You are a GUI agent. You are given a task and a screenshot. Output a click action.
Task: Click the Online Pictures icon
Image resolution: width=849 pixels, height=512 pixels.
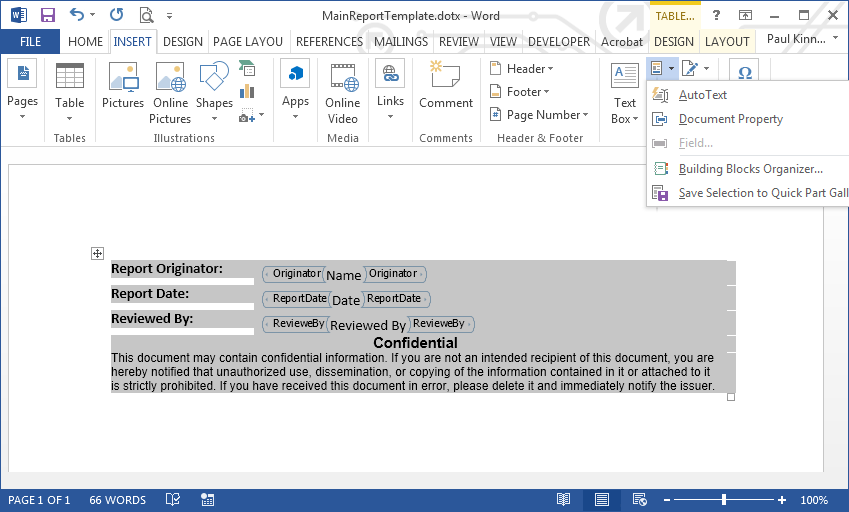pyautogui.click(x=170, y=93)
